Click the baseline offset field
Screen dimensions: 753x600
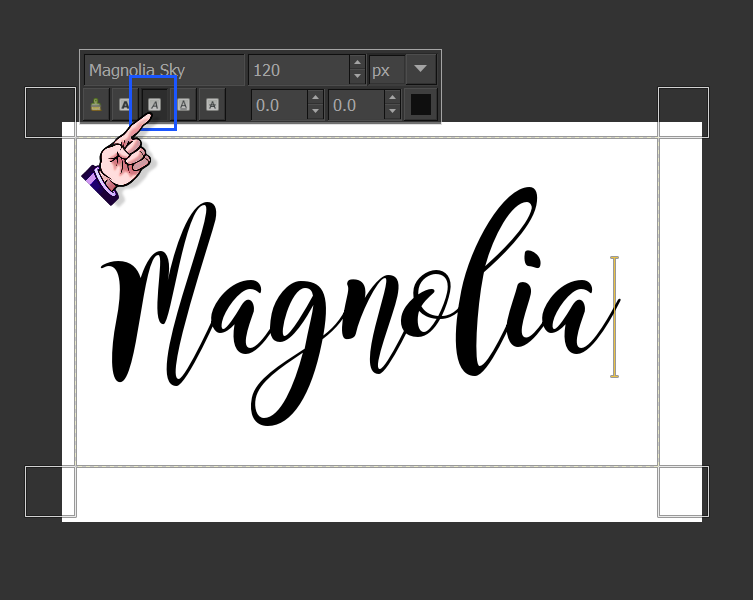point(279,105)
